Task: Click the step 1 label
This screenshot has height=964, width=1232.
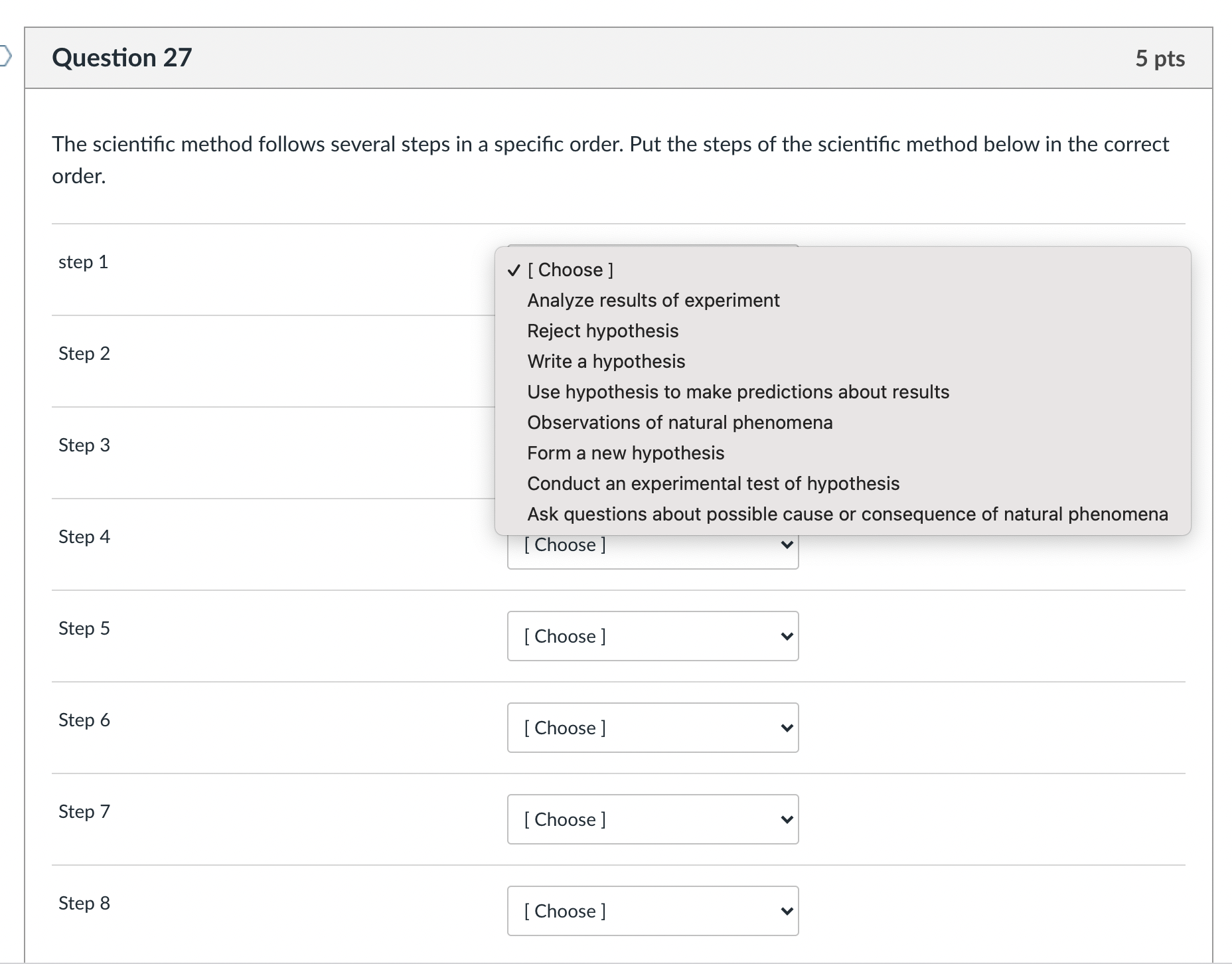Action: tap(83, 262)
